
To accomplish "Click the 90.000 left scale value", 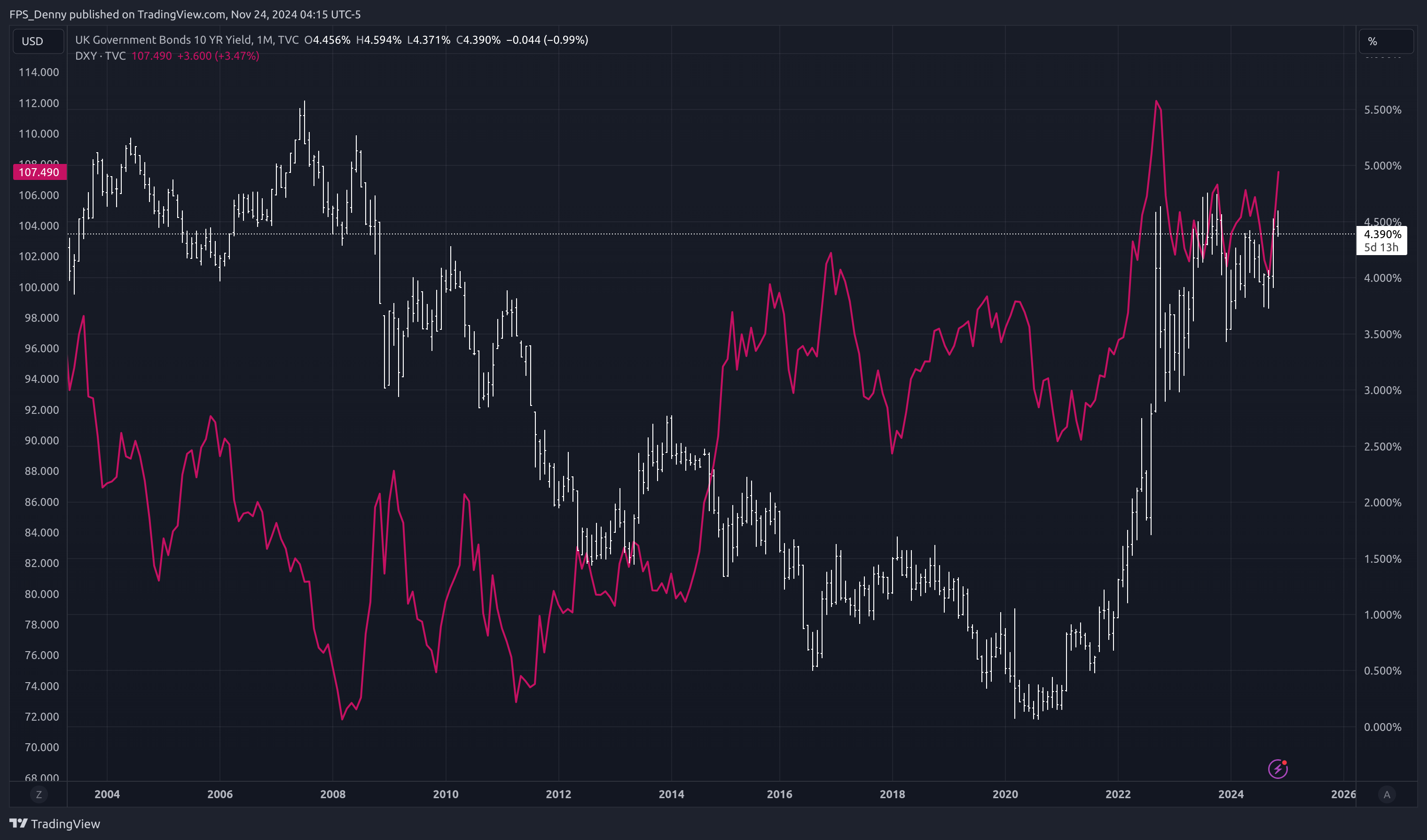I will [41, 440].
